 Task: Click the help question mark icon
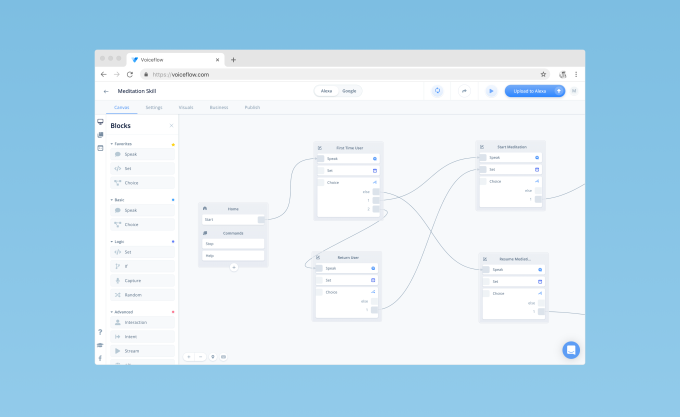[100, 331]
